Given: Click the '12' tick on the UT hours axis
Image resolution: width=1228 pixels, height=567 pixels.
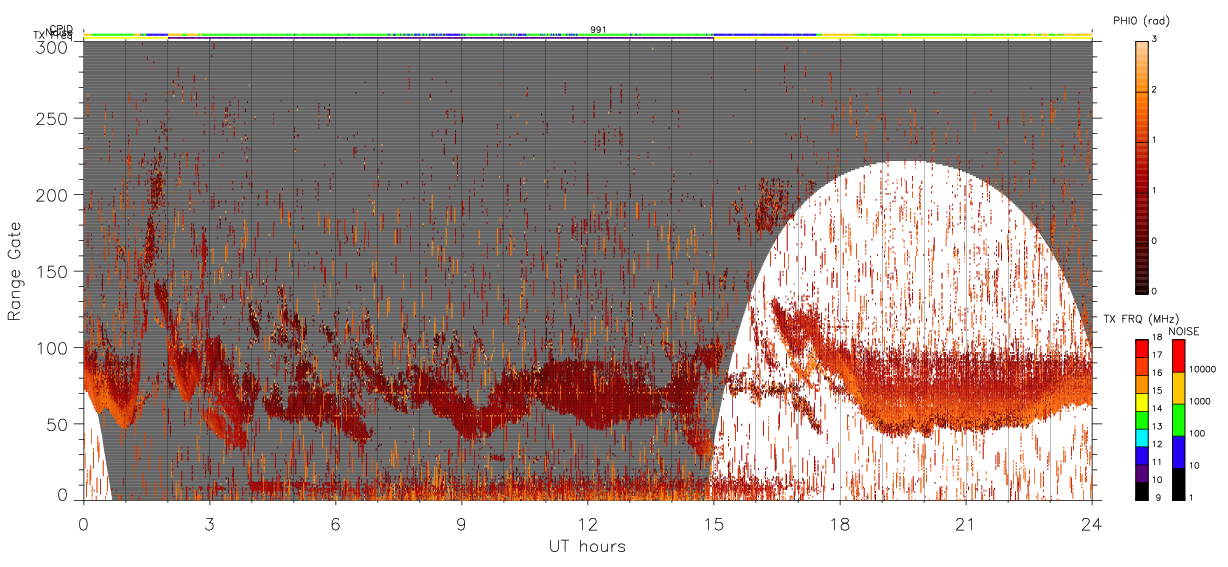Looking at the screenshot, I should pos(588,523).
